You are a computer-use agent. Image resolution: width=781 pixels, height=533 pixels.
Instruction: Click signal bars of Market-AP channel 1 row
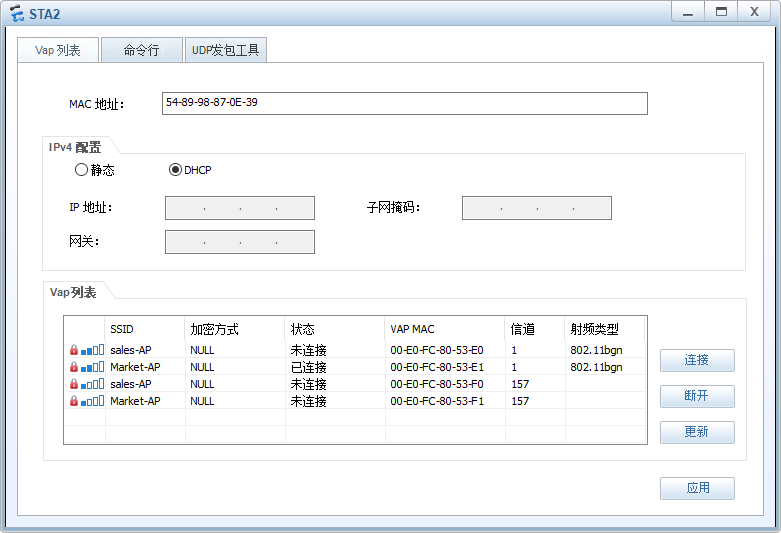[92, 367]
